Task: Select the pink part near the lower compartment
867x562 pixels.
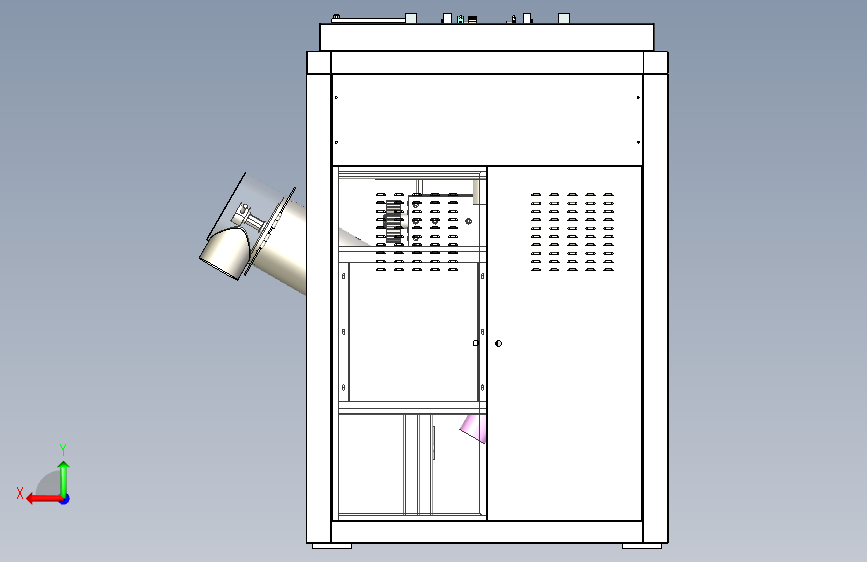Action: click(x=473, y=428)
